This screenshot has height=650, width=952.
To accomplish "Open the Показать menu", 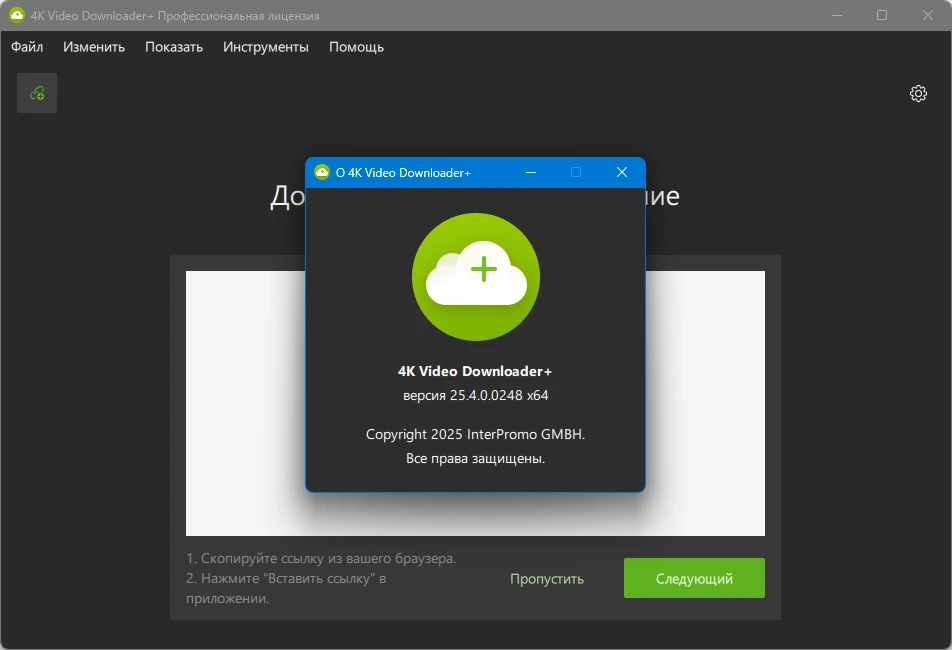I will click(x=174, y=47).
